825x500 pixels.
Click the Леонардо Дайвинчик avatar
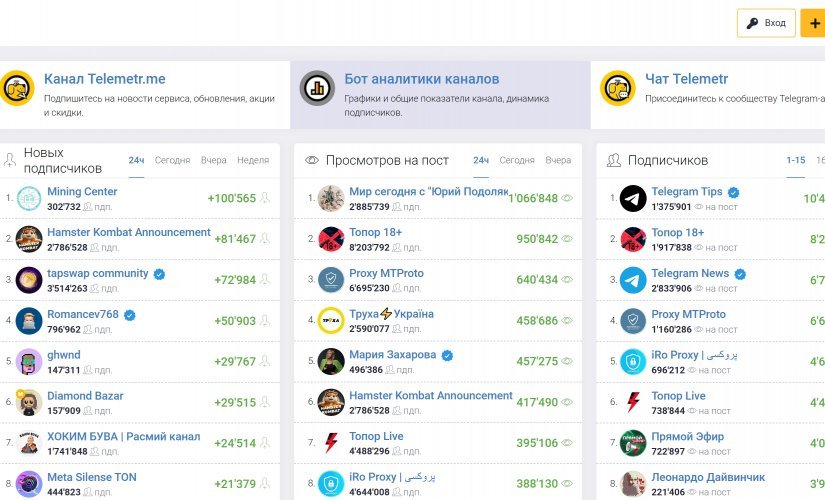633,484
